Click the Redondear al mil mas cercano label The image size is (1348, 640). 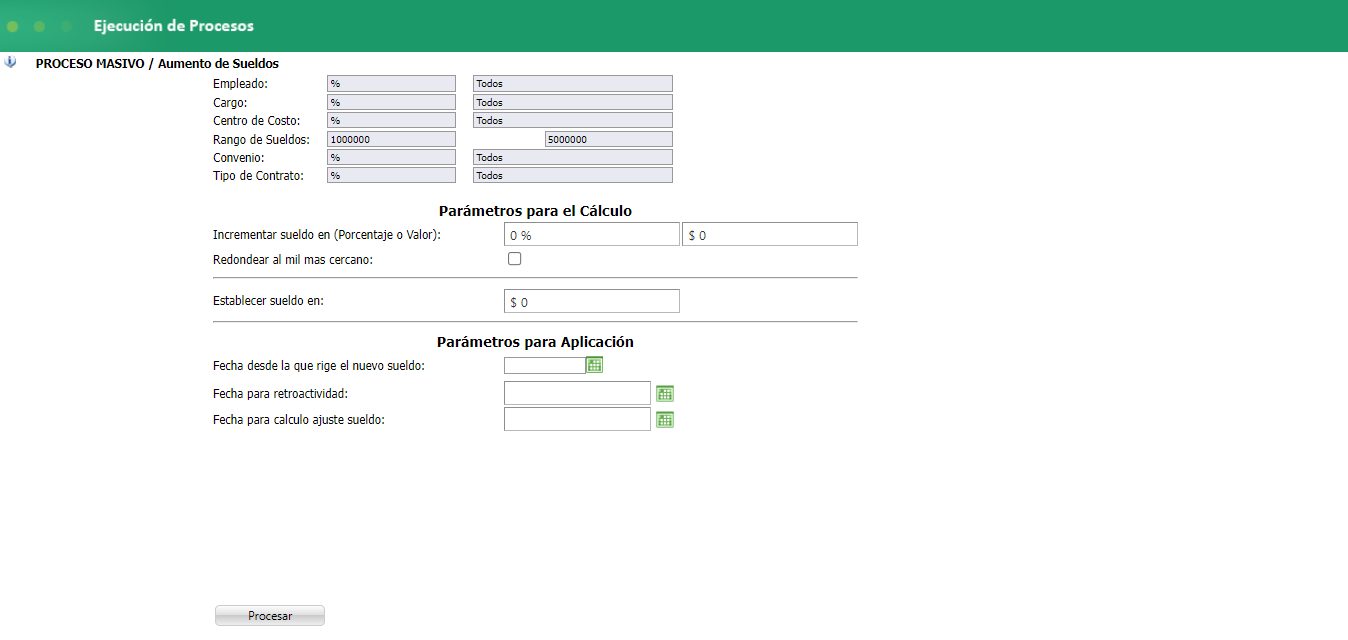[293, 259]
